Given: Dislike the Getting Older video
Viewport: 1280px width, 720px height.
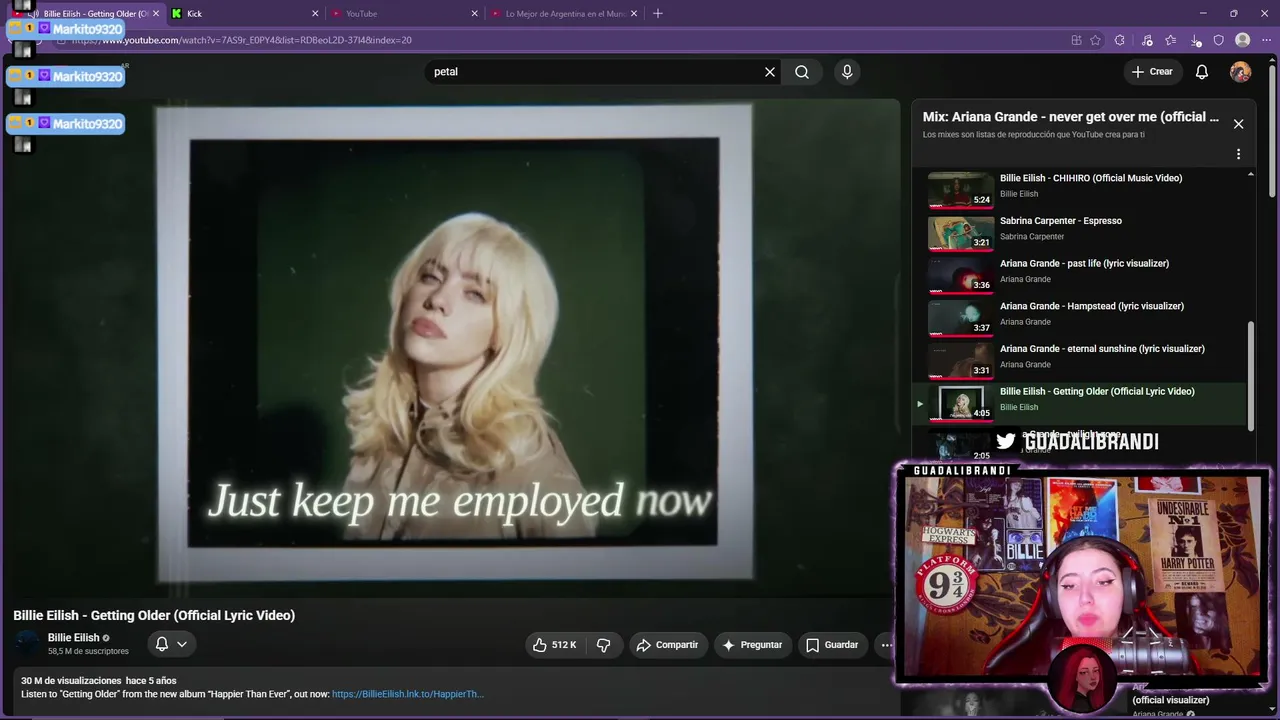Looking at the screenshot, I should pos(604,645).
